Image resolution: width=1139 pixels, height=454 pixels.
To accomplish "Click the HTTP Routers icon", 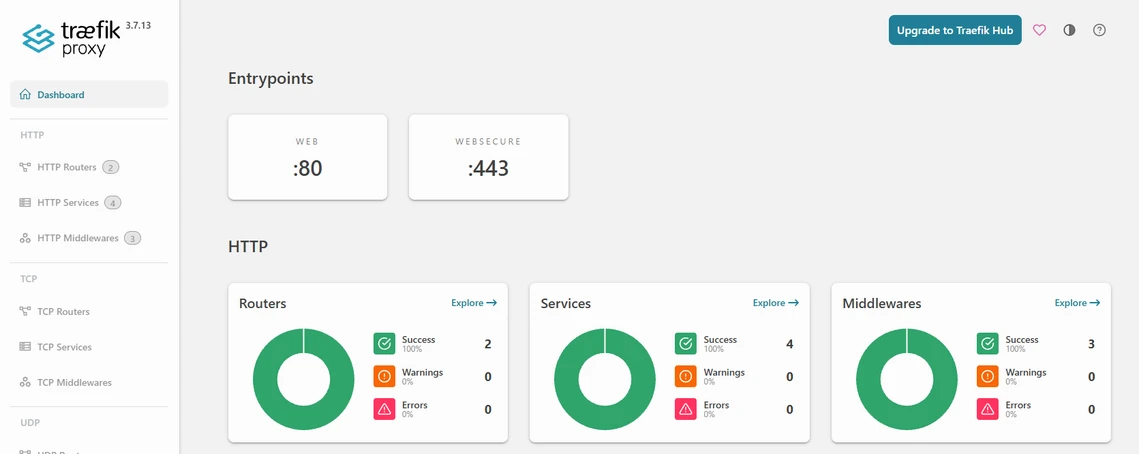I will pos(25,167).
